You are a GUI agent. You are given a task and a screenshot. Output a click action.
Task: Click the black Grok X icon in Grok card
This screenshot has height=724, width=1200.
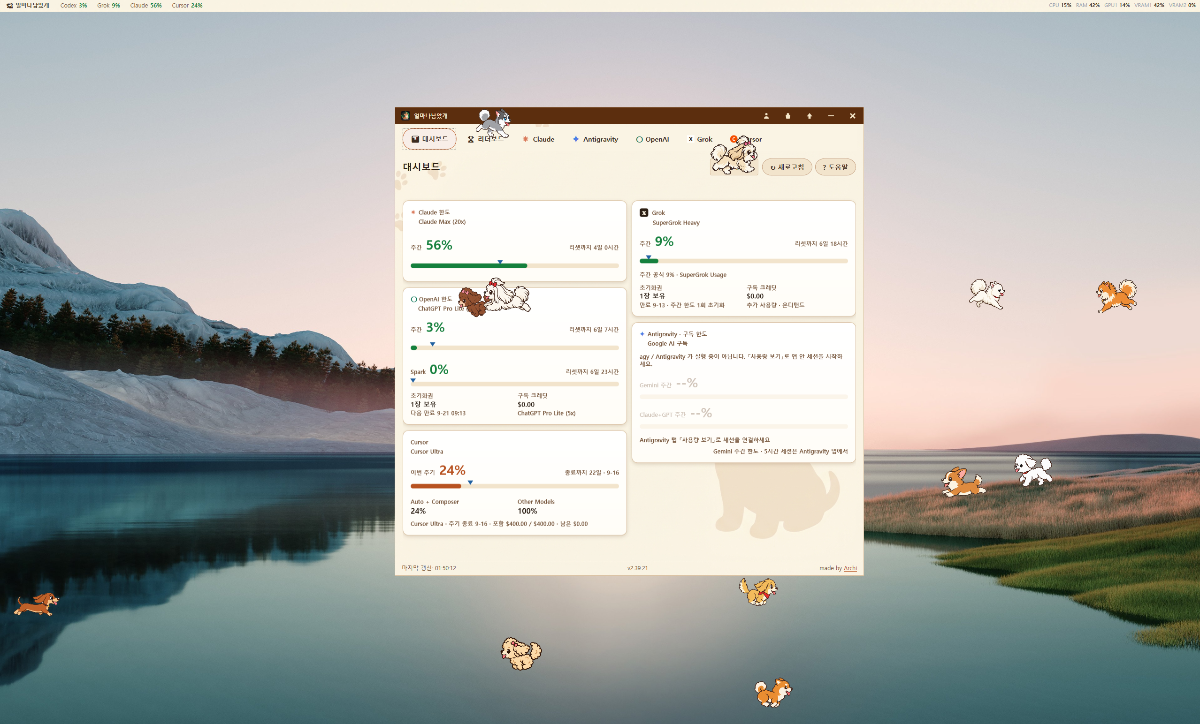coord(644,213)
